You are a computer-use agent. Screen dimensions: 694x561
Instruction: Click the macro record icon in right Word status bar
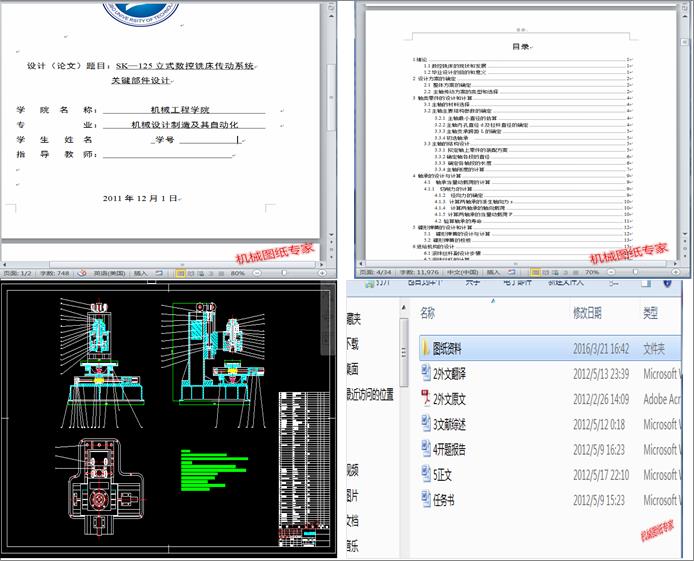click(512, 272)
